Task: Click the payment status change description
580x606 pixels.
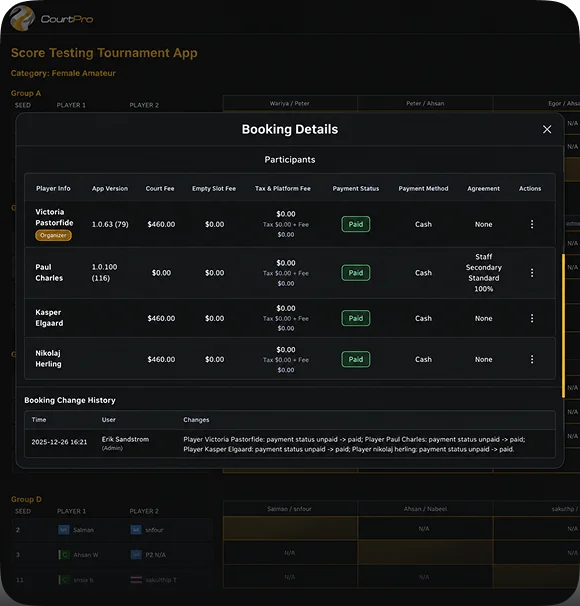Action: coord(354,444)
